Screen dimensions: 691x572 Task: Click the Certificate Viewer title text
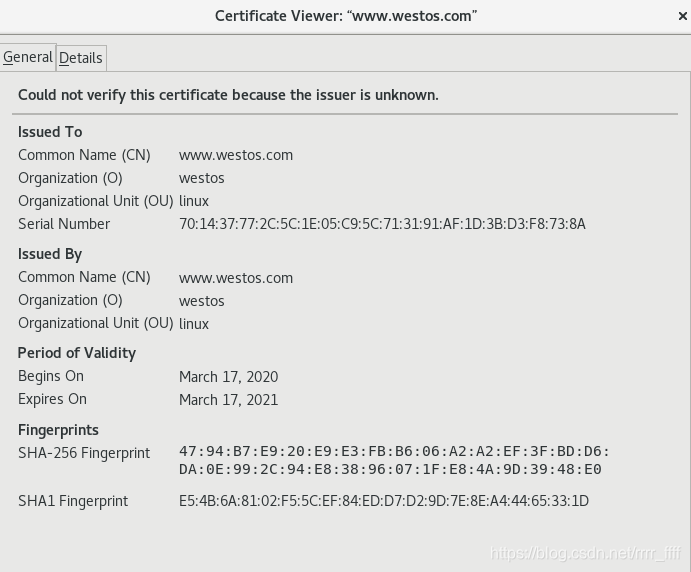pos(346,16)
